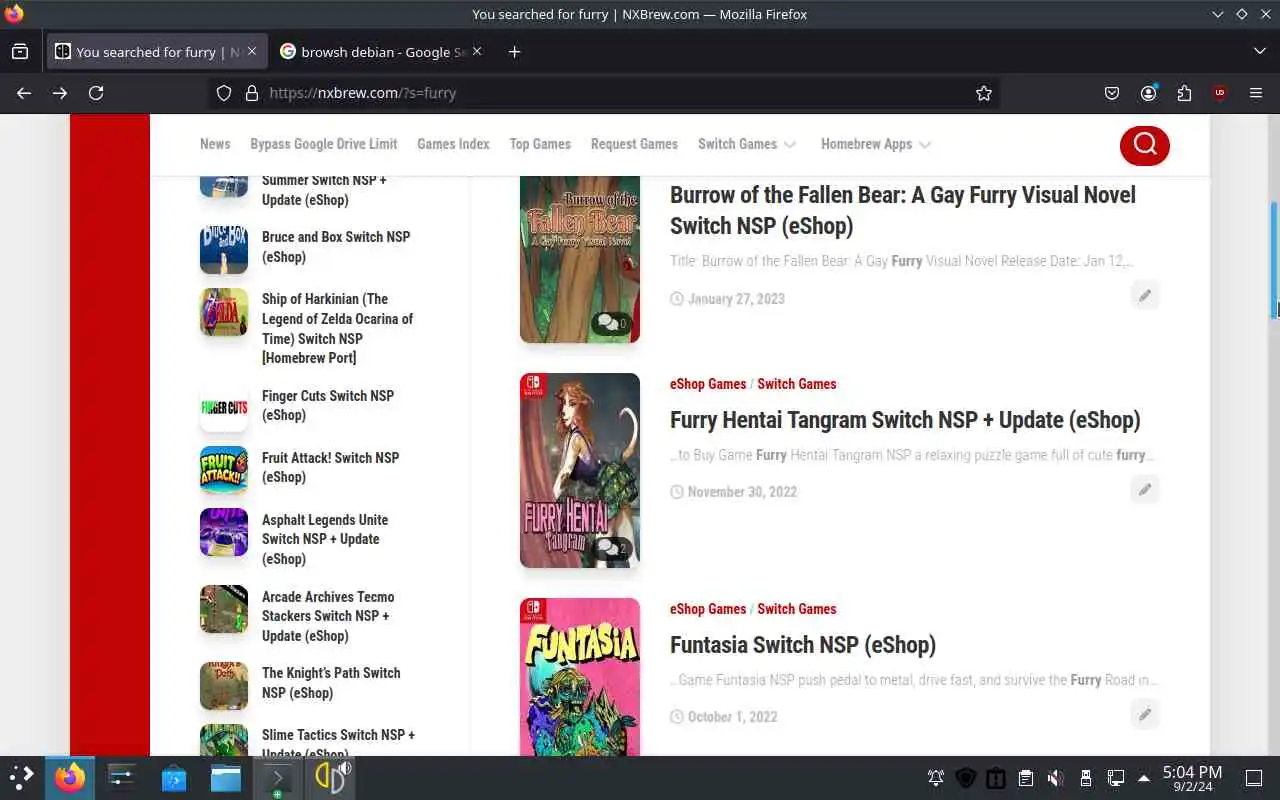Open the Firefox View icon
The height and width of the screenshot is (800, 1280).
coord(20,52)
